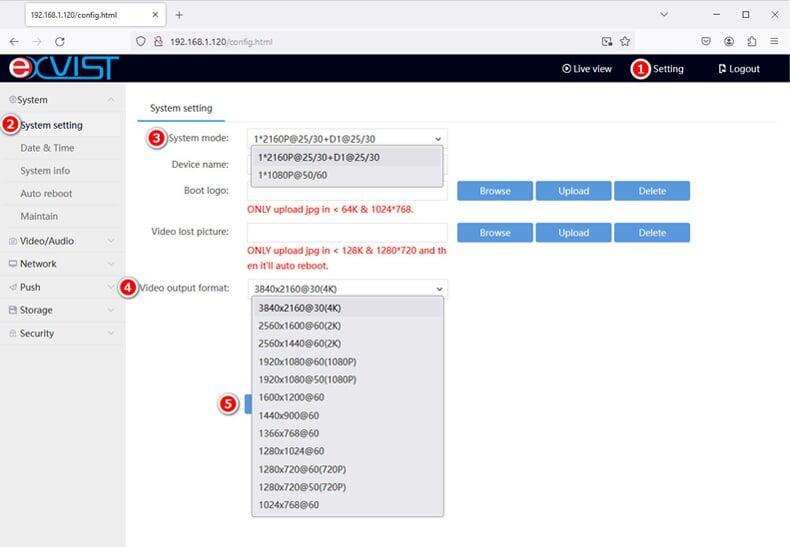Click the Exvist logo in header
Viewport: 790px width, 547px height.
tap(64, 68)
